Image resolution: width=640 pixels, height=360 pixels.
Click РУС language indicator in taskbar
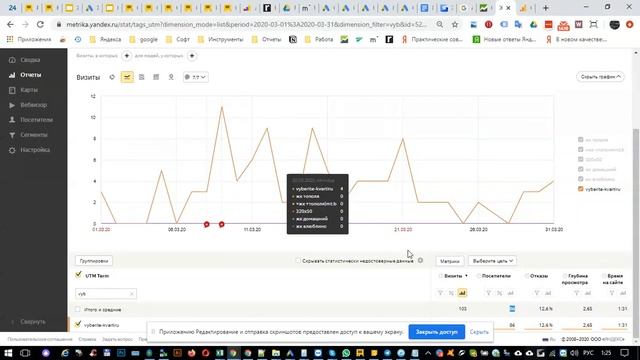[588, 353]
